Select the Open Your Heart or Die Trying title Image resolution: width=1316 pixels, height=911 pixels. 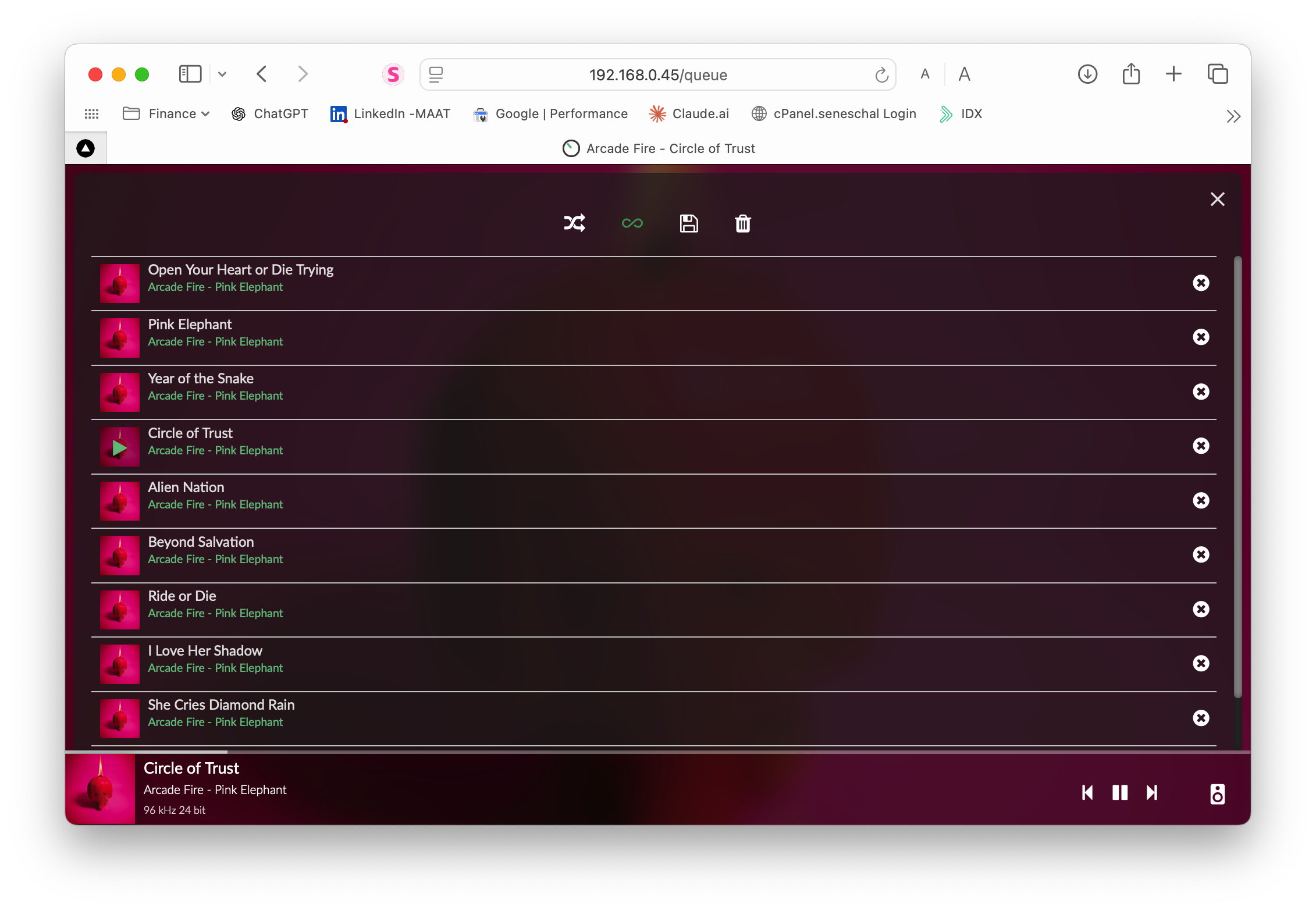241,270
